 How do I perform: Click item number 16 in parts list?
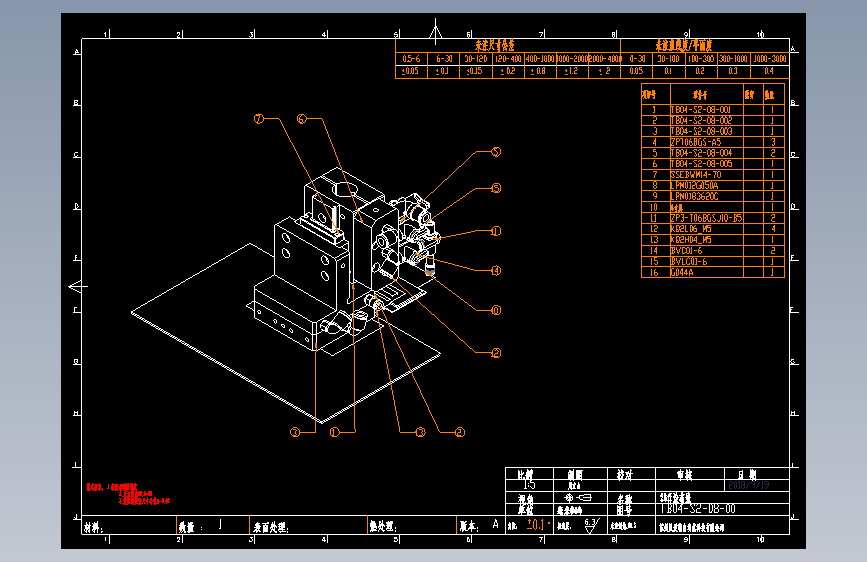point(654,272)
